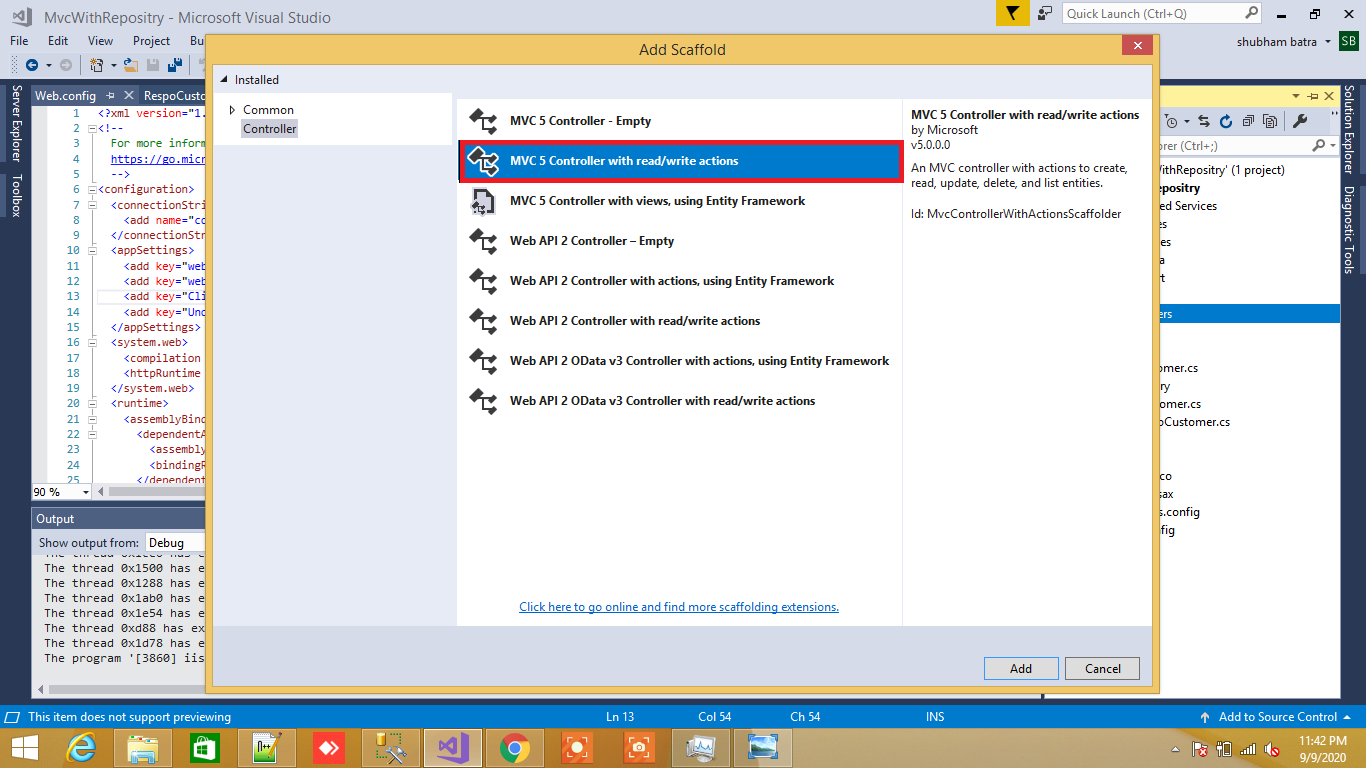Collapse the configuration XML node
This screenshot has height=768, width=1366.
point(91,189)
